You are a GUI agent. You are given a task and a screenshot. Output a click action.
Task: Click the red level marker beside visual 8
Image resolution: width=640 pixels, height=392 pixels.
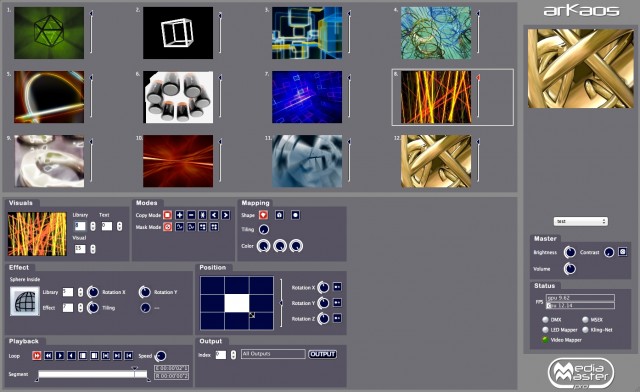click(478, 77)
